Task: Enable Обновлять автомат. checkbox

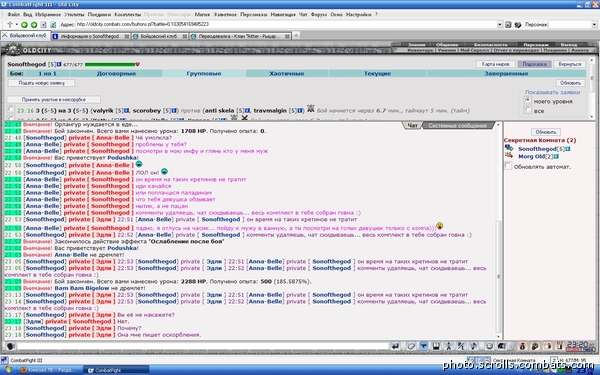Action: [x=508, y=166]
